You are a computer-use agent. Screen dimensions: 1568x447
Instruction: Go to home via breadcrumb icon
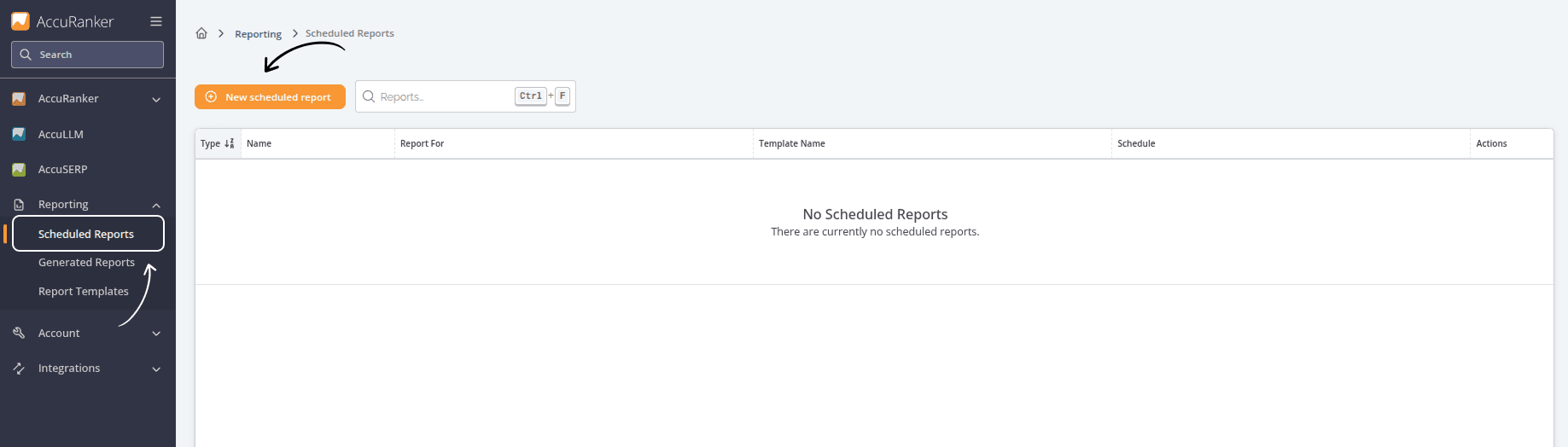(201, 33)
